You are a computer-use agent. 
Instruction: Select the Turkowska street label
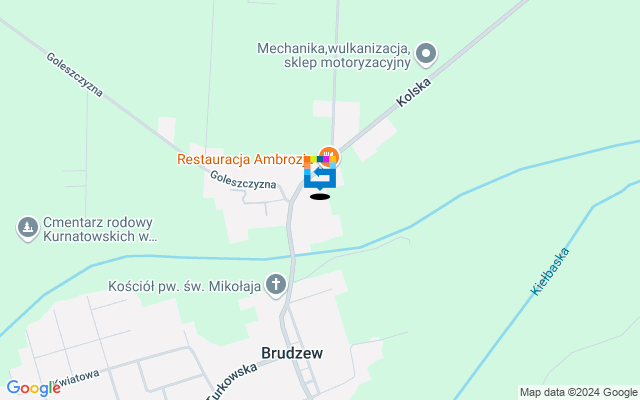231,382
